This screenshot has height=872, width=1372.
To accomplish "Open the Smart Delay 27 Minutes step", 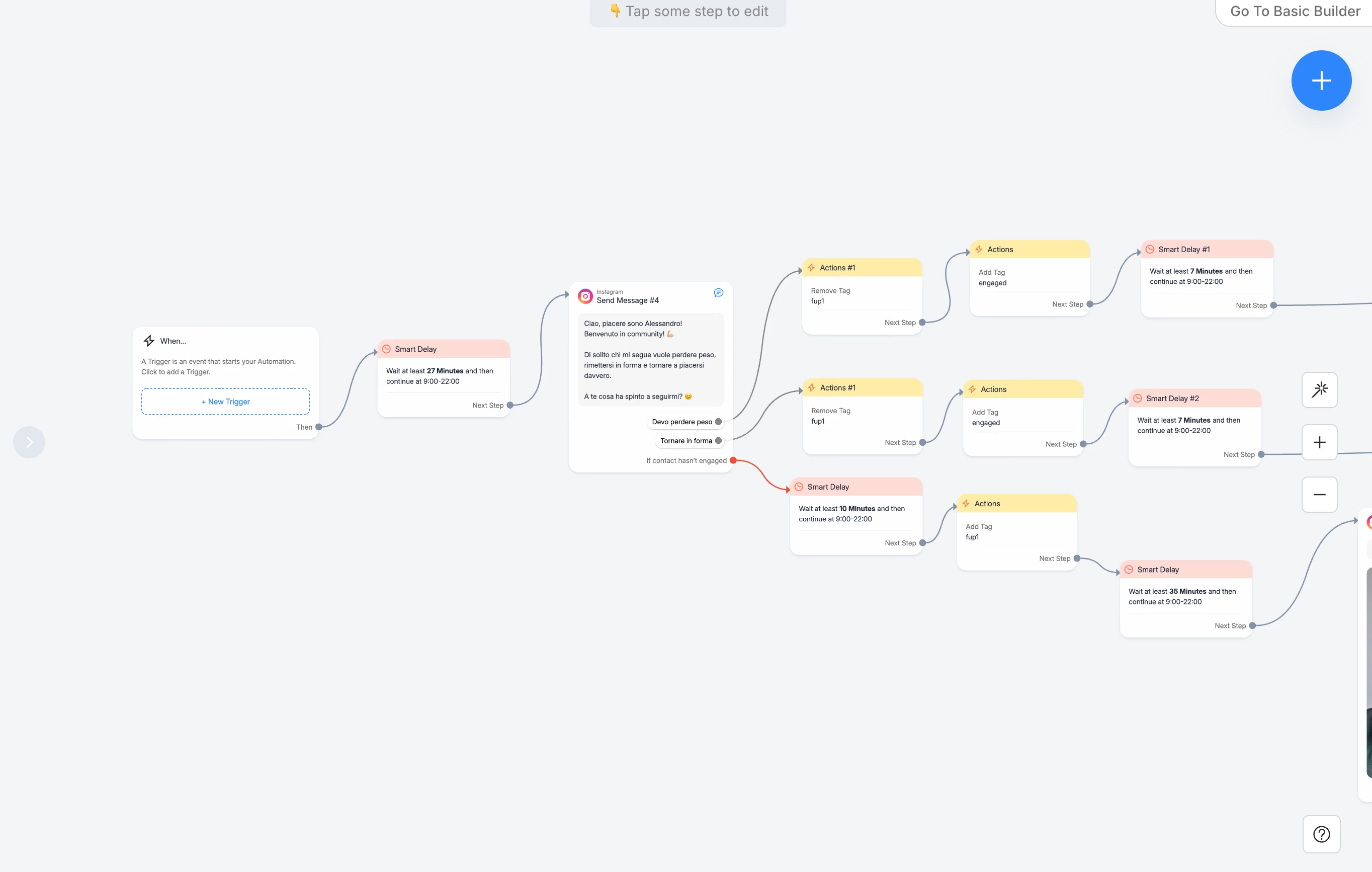I will coord(443,376).
